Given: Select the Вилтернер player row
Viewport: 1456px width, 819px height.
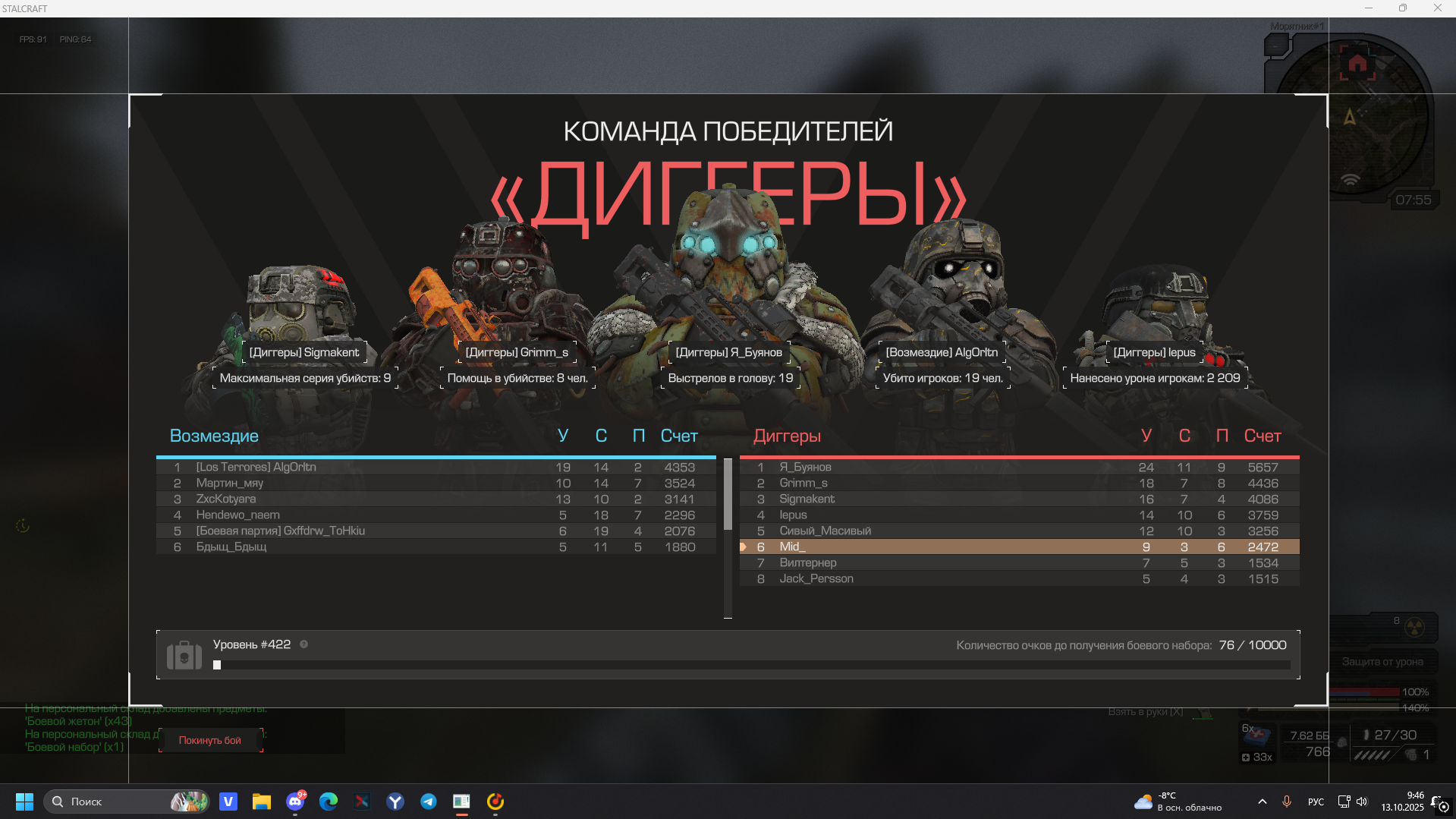Looking at the screenshot, I should pos(1019,563).
